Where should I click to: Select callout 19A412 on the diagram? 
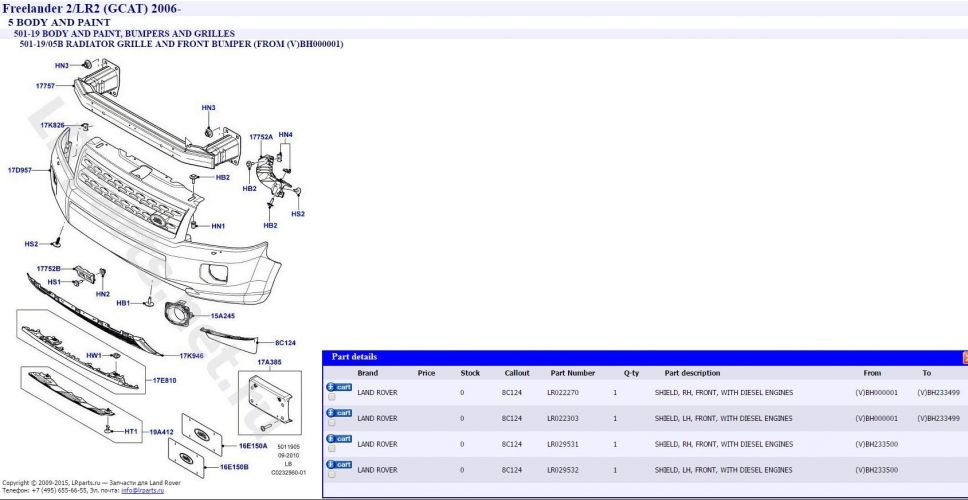(x=162, y=432)
